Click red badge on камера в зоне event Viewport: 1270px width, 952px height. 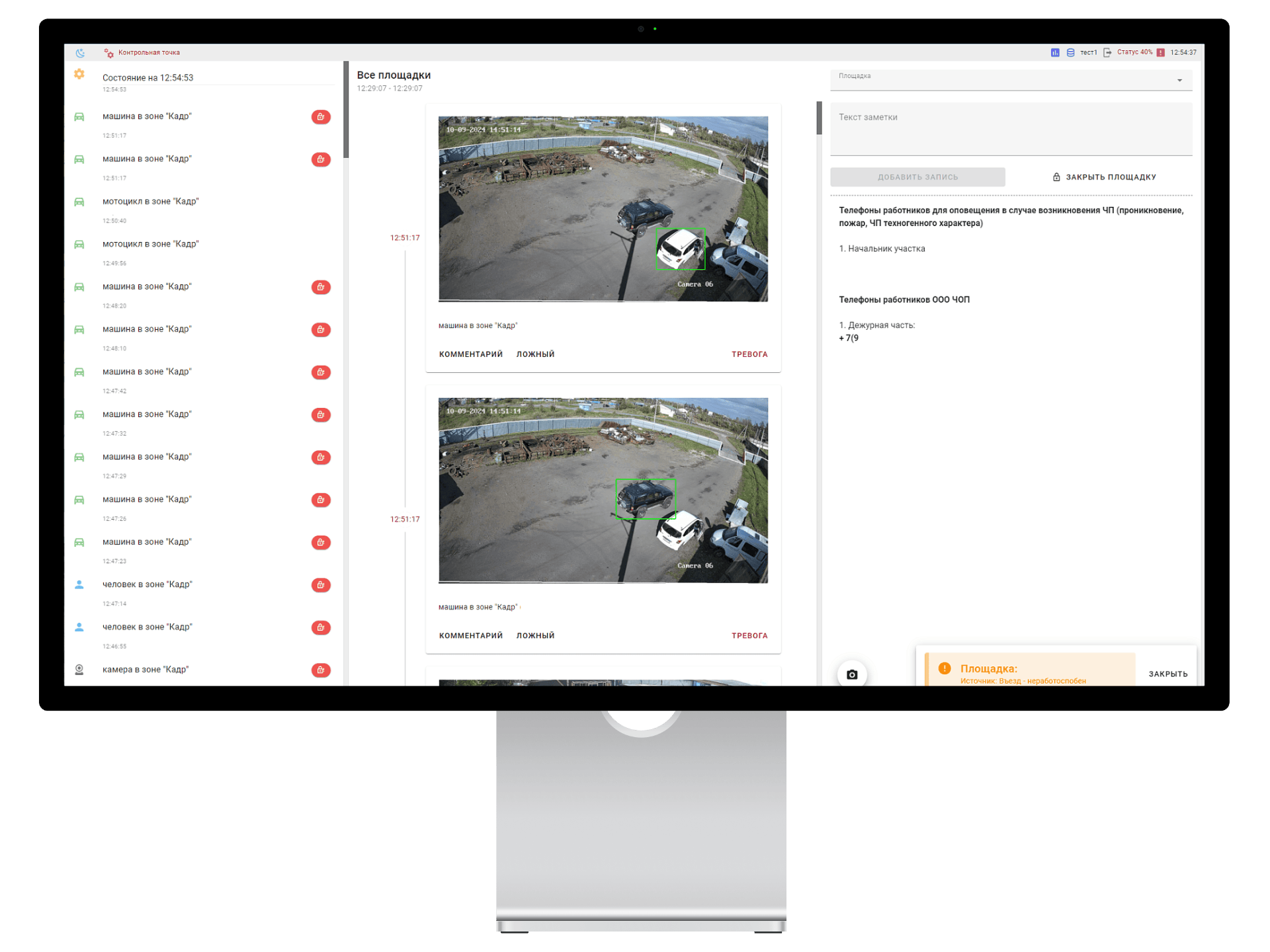tap(321, 670)
